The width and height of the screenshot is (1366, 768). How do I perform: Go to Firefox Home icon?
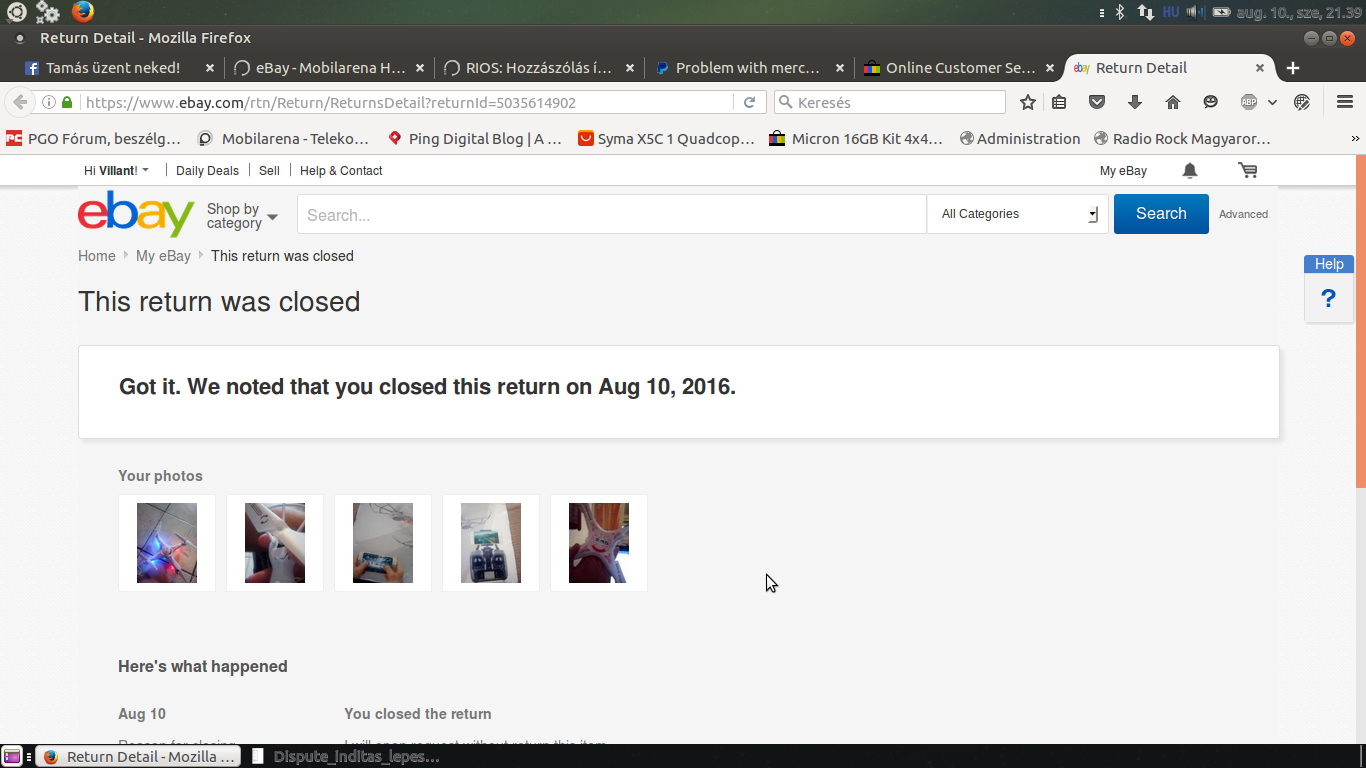click(1173, 102)
